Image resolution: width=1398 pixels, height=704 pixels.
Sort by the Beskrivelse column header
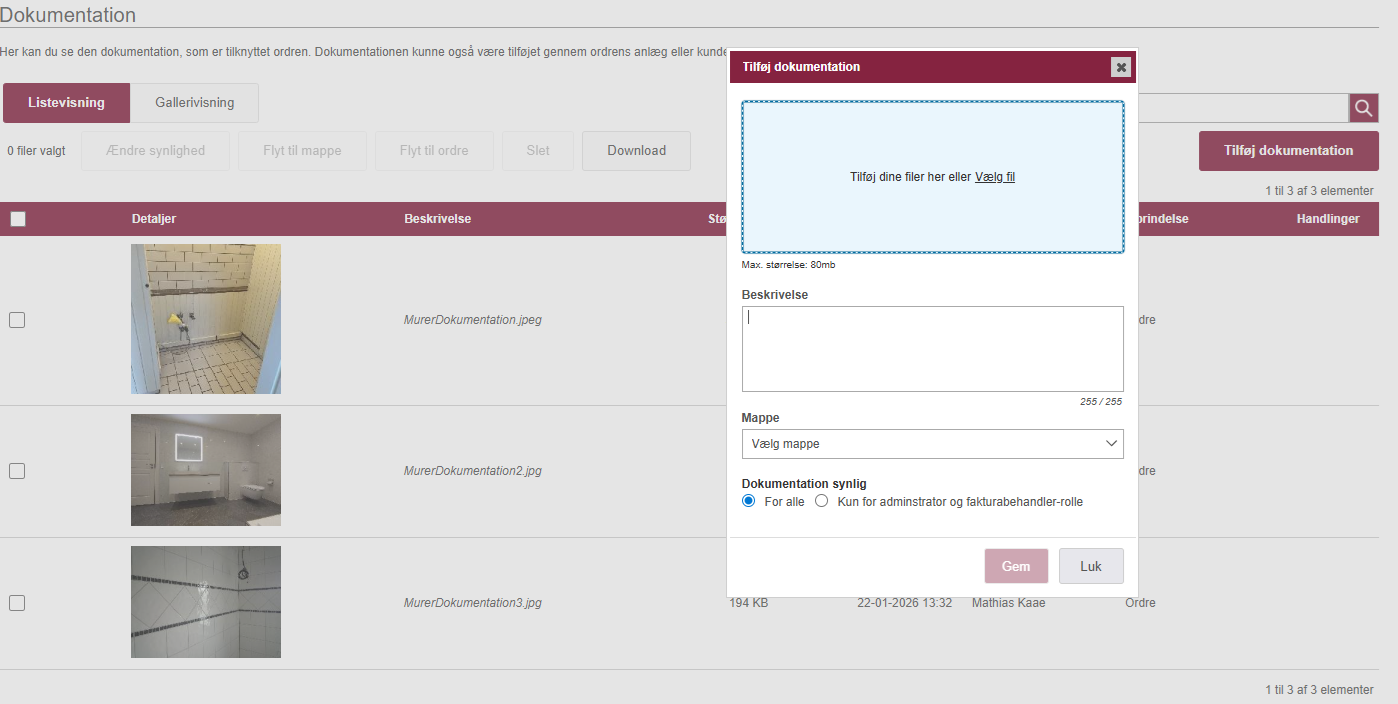(x=437, y=219)
